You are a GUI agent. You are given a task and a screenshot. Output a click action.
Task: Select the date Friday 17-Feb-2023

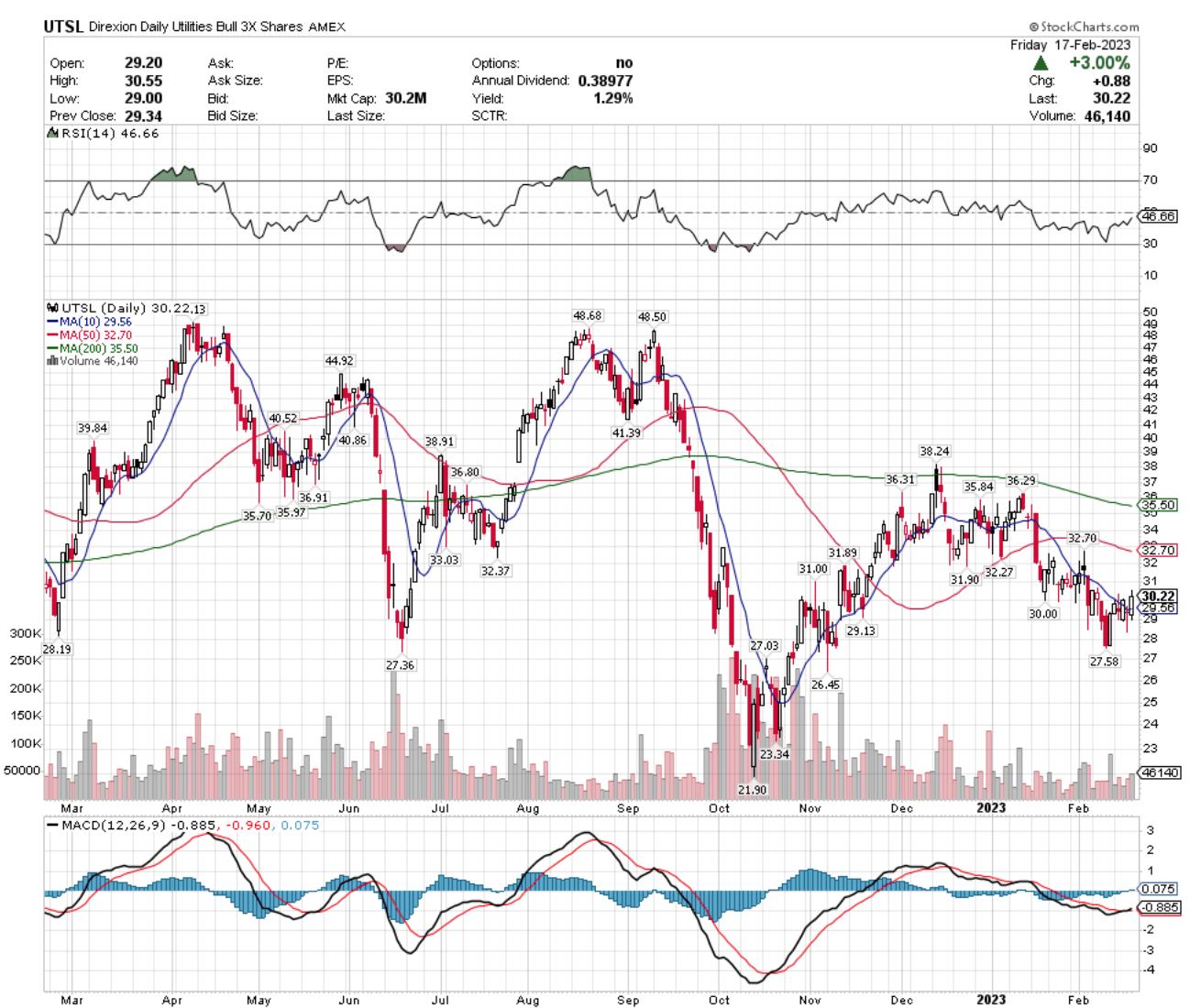[x=1070, y=45]
